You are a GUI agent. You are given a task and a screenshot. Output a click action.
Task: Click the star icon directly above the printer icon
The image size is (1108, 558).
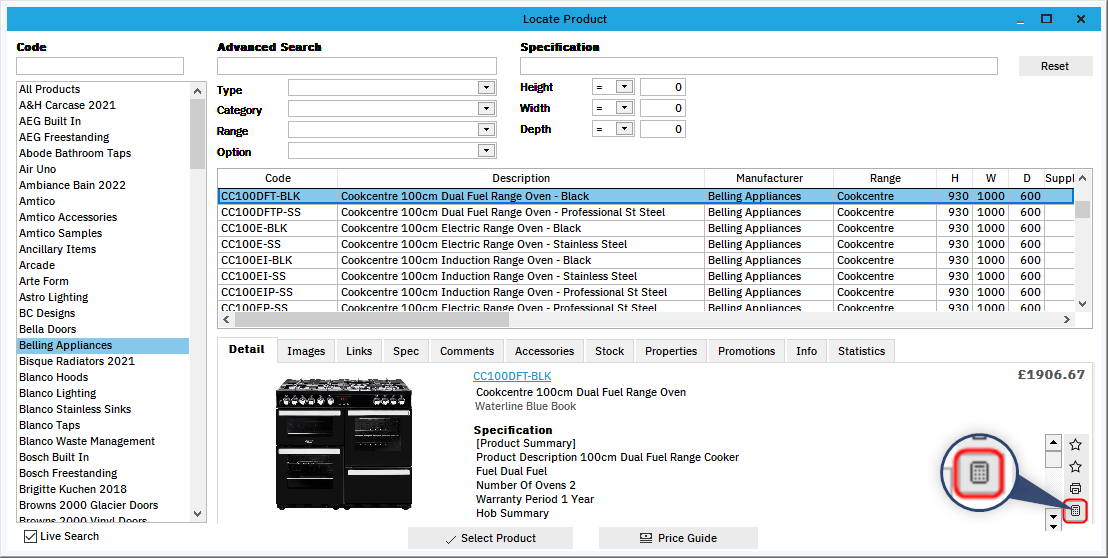coord(1075,466)
